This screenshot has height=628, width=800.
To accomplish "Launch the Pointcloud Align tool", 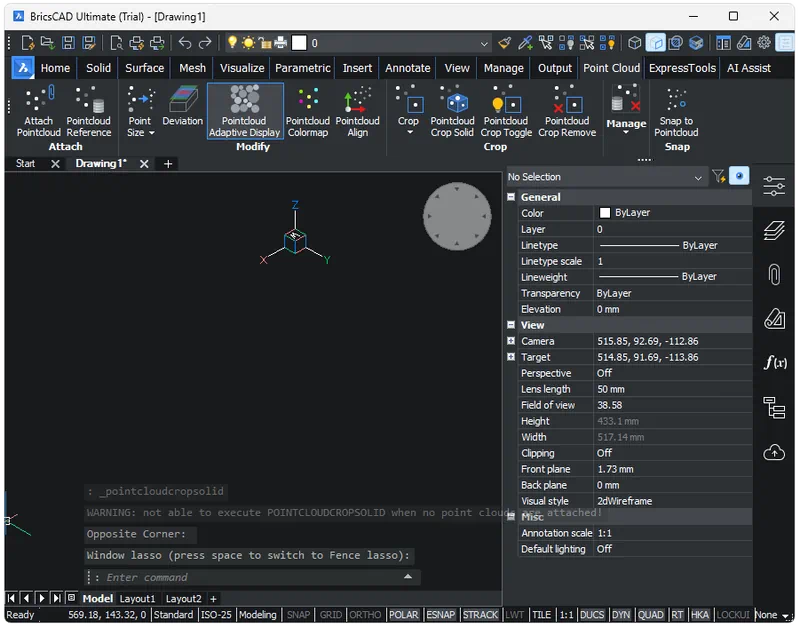I will coord(358,112).
